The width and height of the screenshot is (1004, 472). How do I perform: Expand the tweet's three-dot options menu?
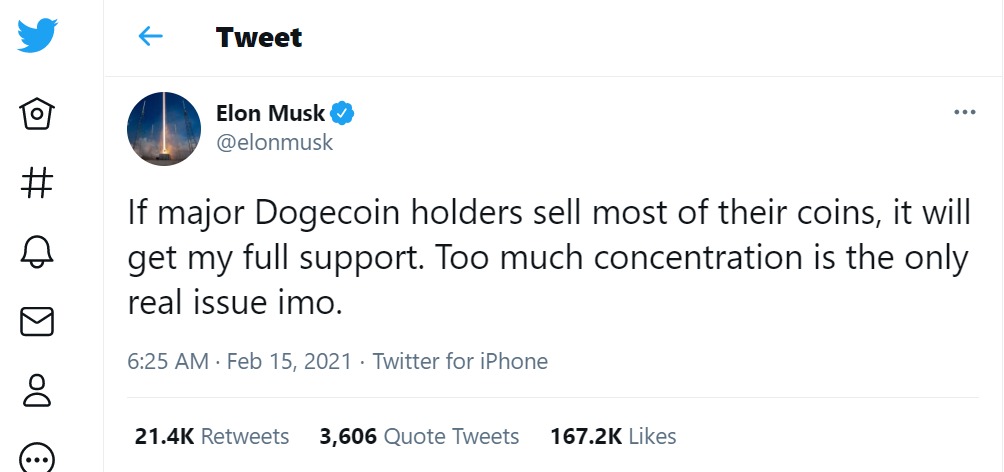click(964, 112)
